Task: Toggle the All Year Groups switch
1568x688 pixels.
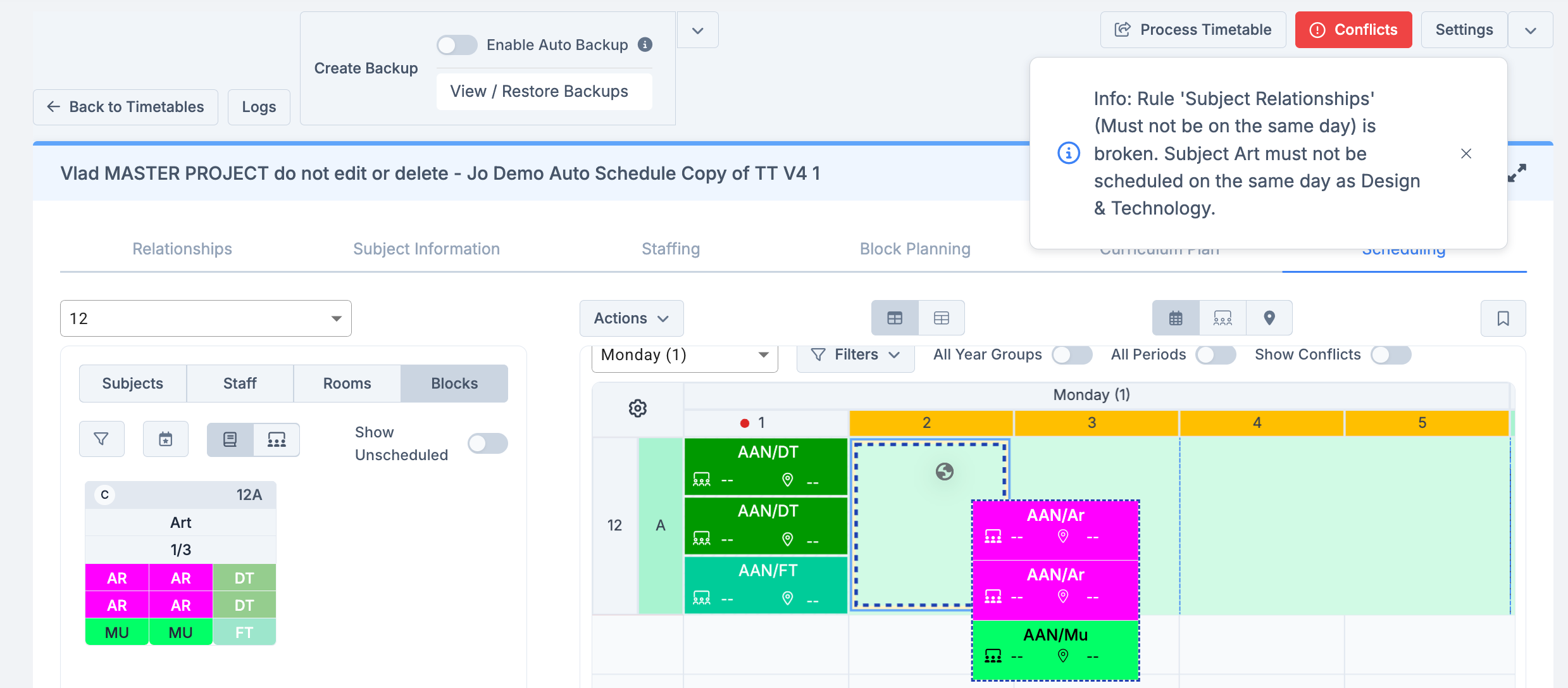Action: click(x=1071, y=354)
